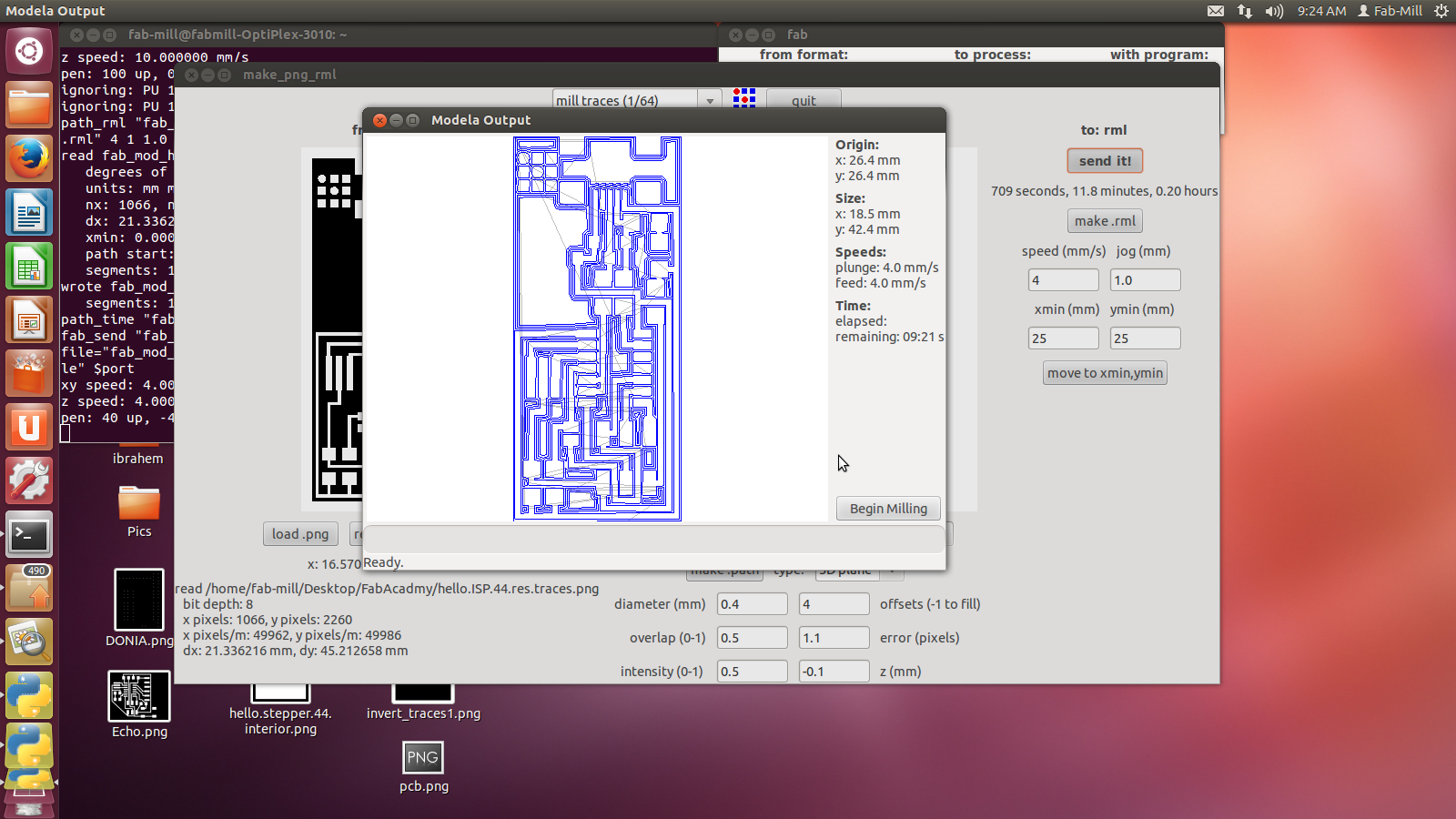This screenshot has width=1456, height=819.
Task: Launch Firefox from the dock
Action: point(29,159)
